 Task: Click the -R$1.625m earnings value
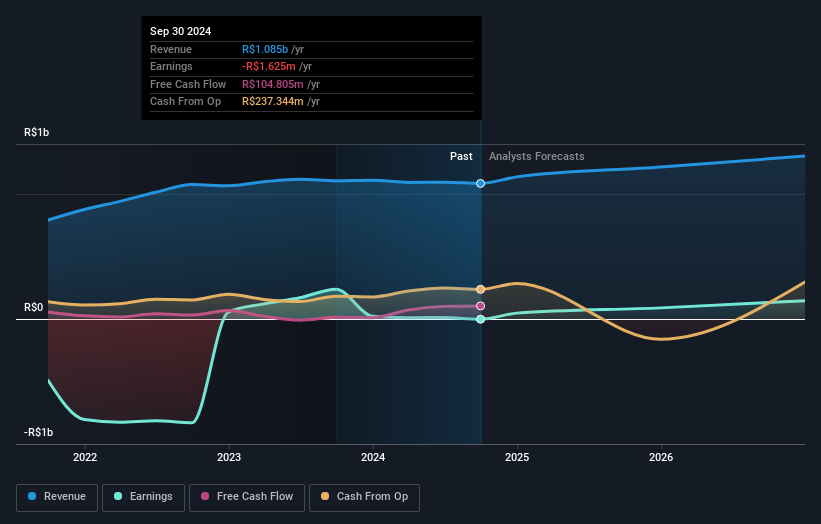coord(269,66)
